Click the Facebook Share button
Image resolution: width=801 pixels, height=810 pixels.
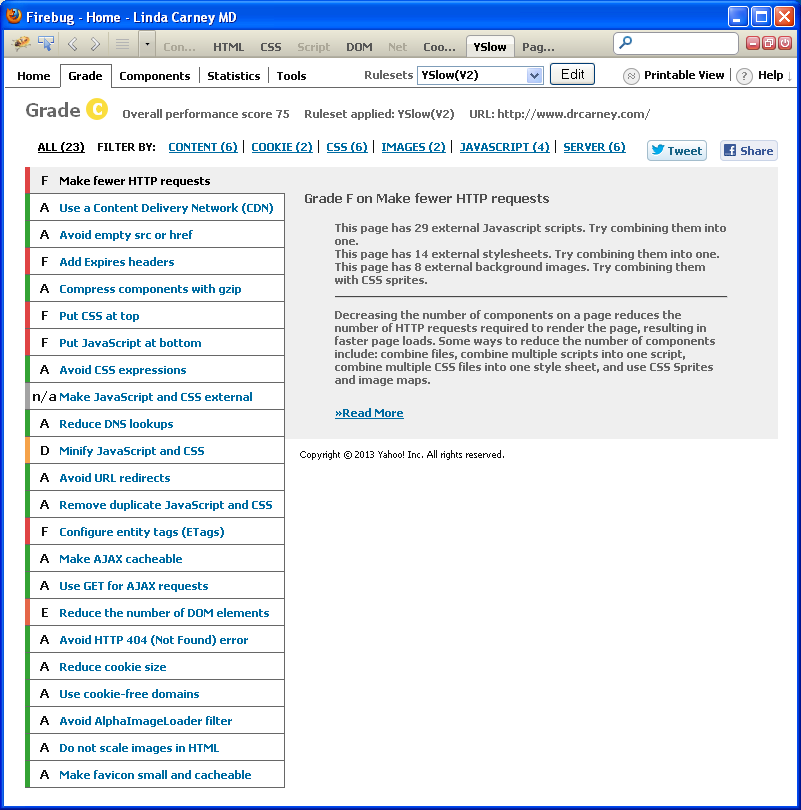[749, 151]
